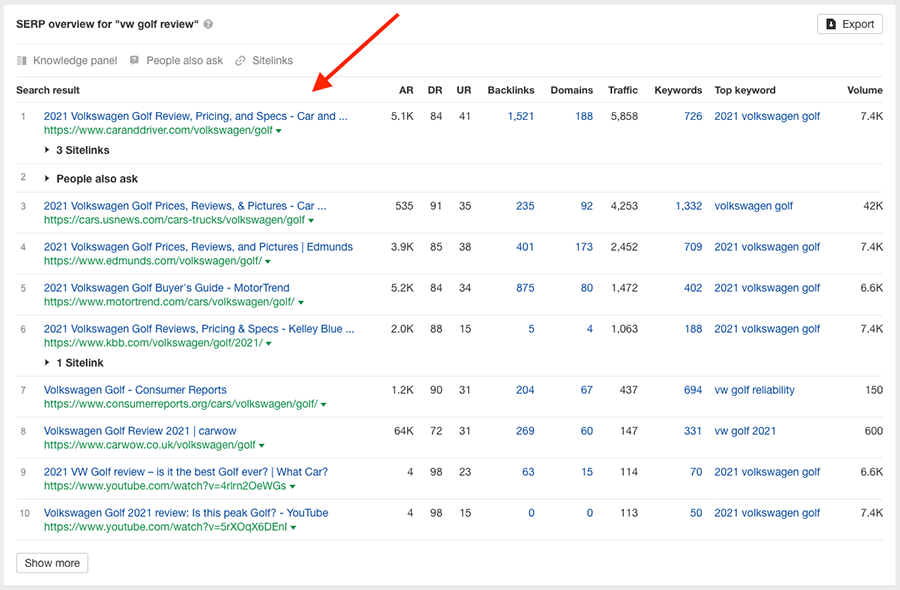Screen dimensions: 900x590
Task: Open dropdown arrow next to consumerreports.org URL
Action: point(324,405)
